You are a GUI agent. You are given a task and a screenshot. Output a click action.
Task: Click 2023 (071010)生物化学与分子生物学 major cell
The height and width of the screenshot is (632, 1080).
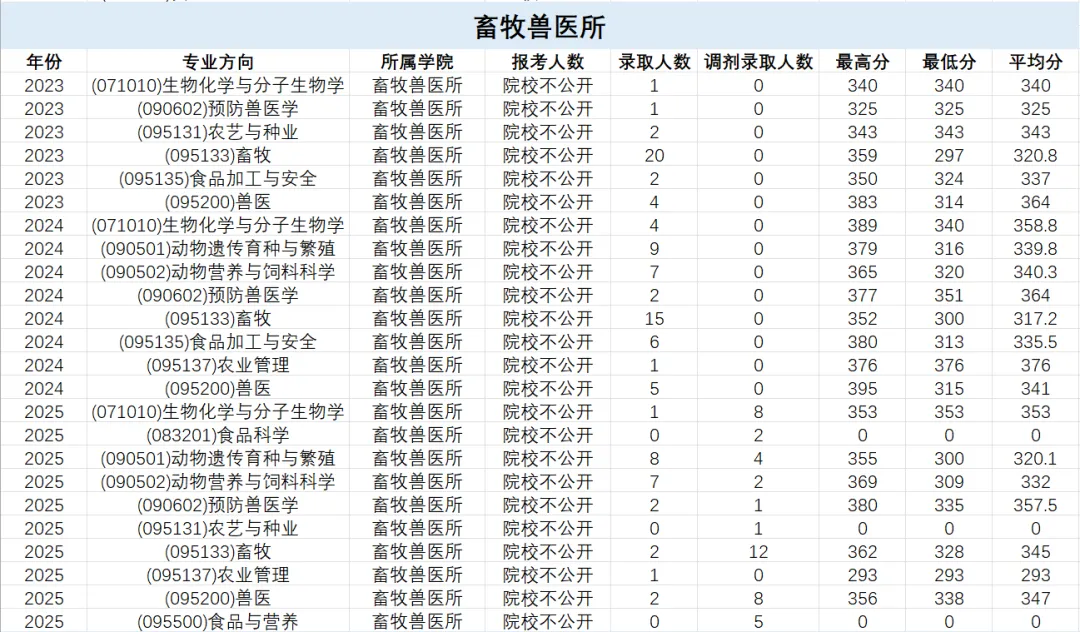(x=218, y=85)
